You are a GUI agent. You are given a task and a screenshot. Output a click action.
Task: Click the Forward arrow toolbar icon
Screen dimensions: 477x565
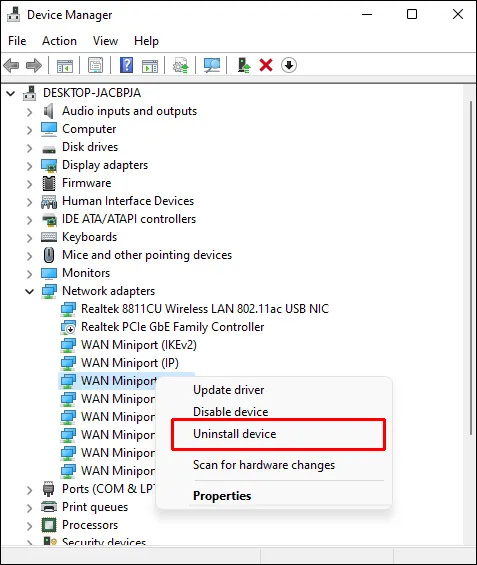34,66
